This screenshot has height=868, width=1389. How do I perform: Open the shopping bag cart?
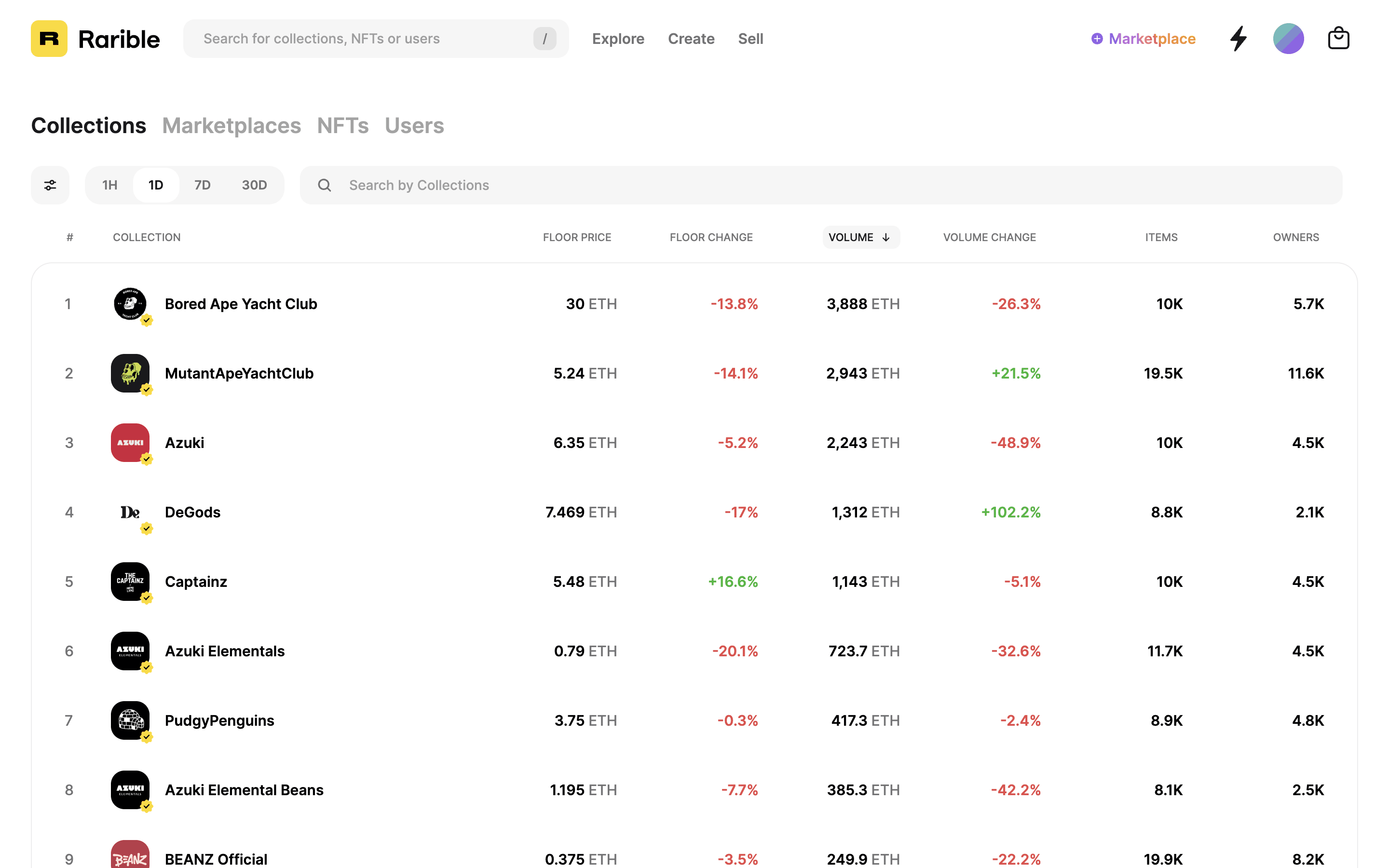pyautogui.click(x=1338, y=39)
